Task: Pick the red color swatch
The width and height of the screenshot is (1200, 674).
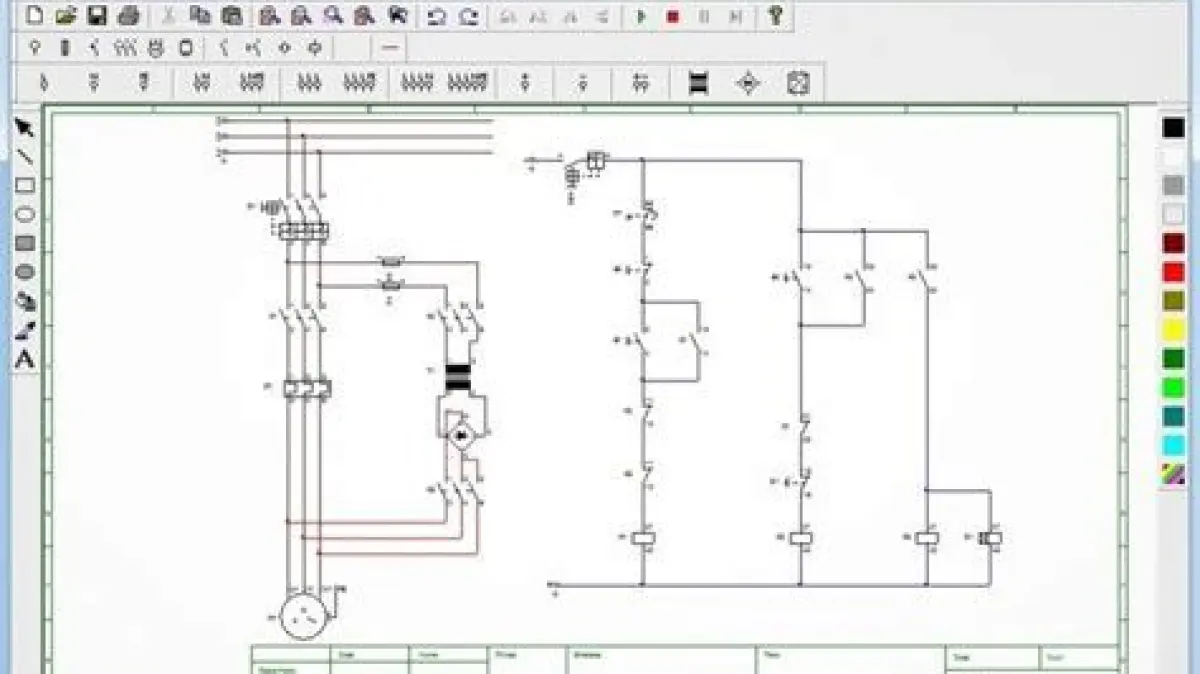Action: tap(1174, 272)
